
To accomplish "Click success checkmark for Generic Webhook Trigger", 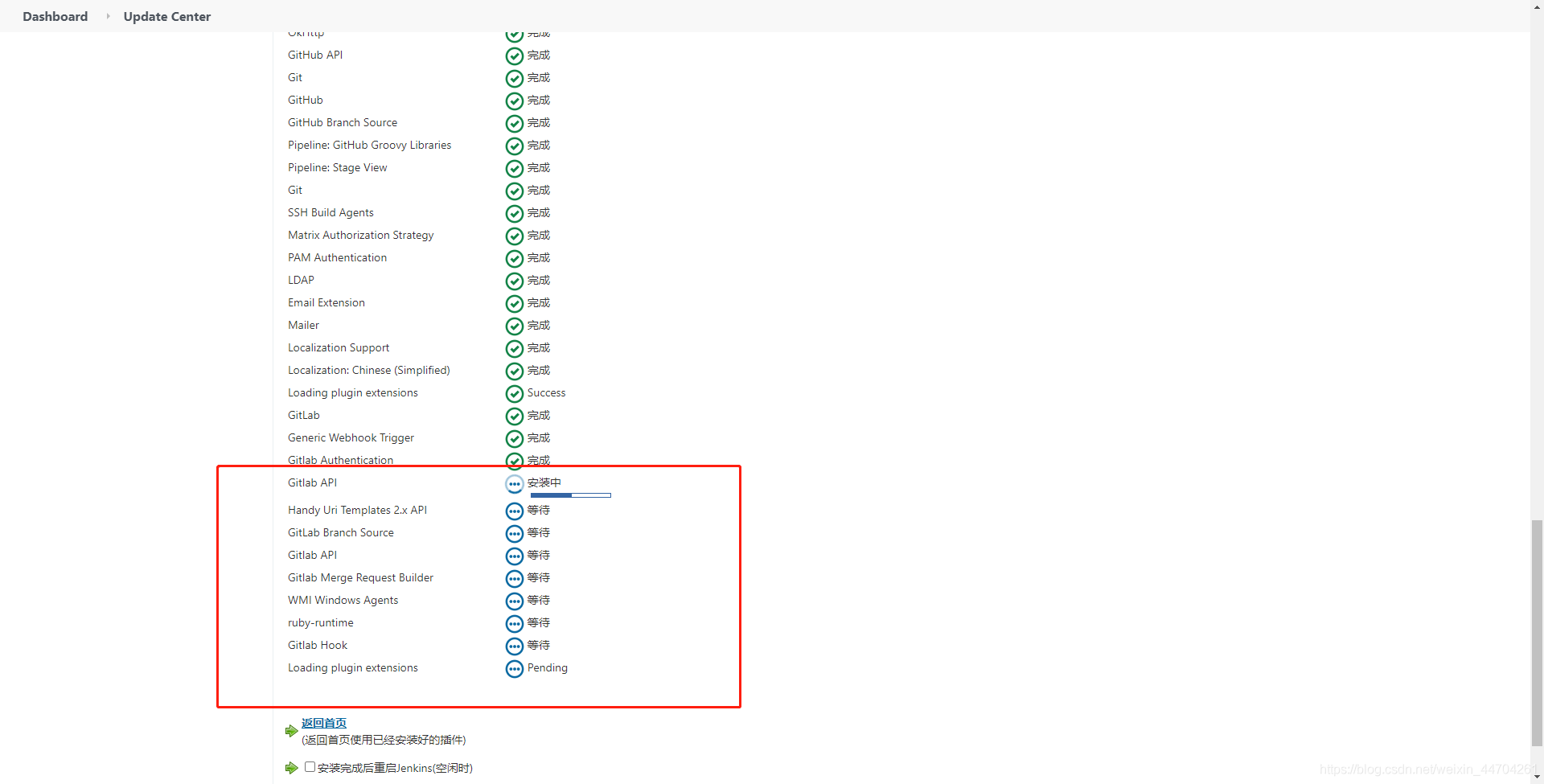I will pos(515,439).
